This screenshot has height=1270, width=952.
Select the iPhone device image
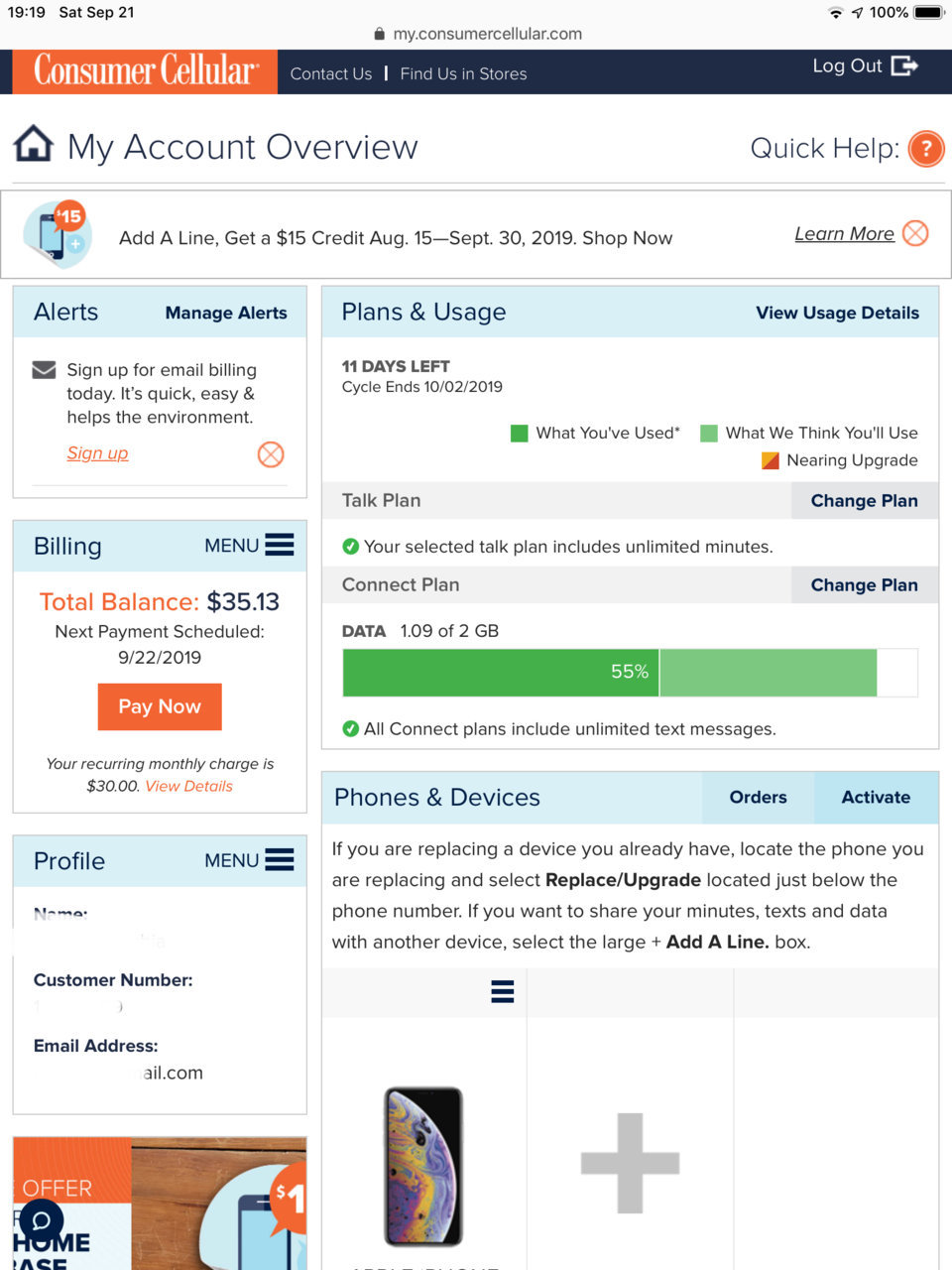click(x=423, y=1166)
